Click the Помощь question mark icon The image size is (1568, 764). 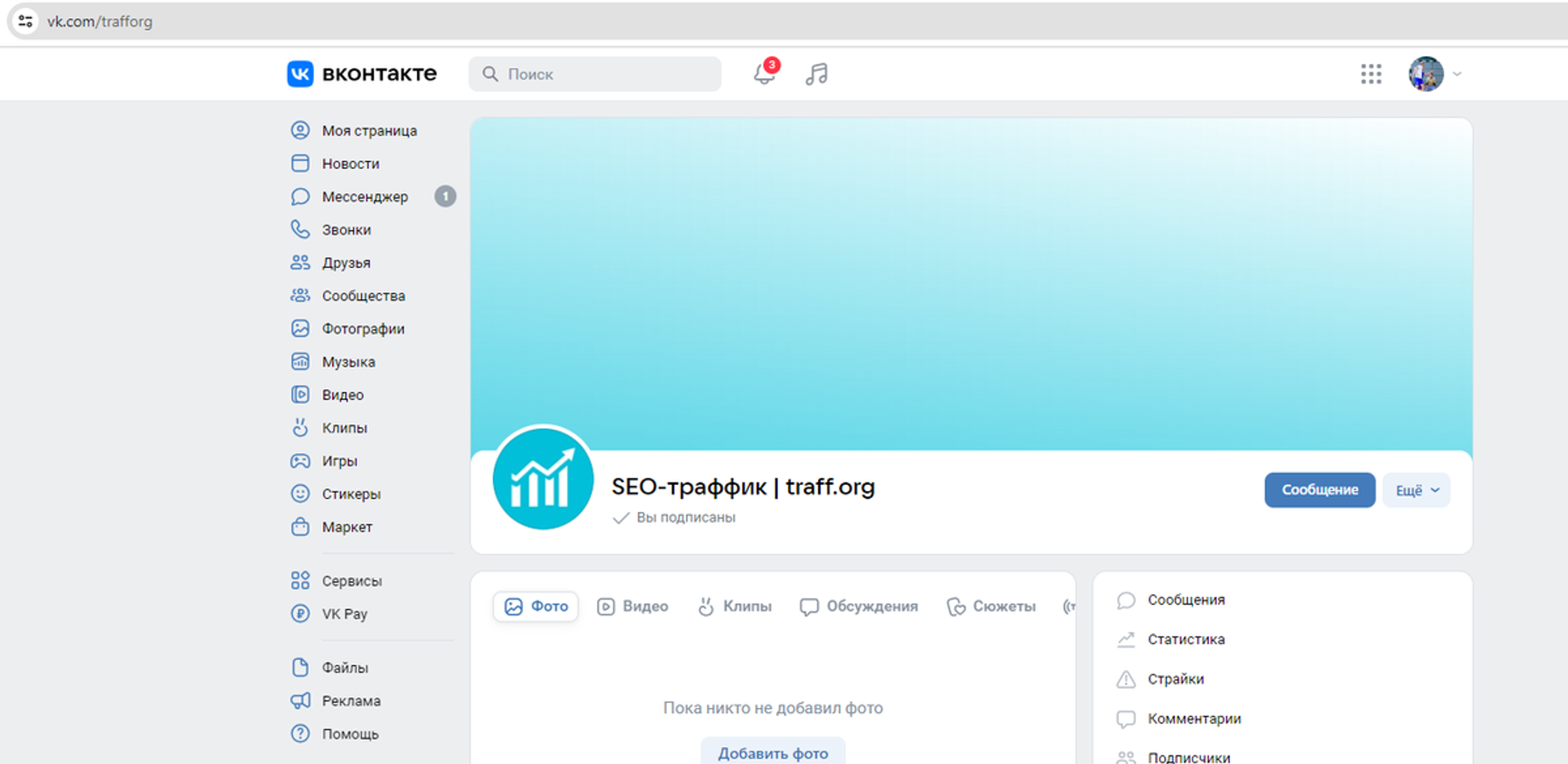tap(300, 733)
